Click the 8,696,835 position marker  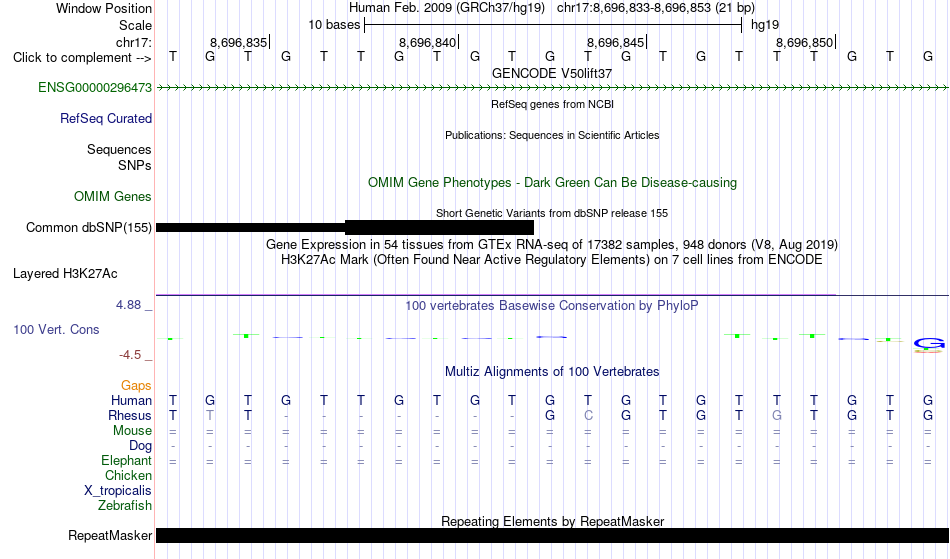pyautogui.click(x=239, y=42)
